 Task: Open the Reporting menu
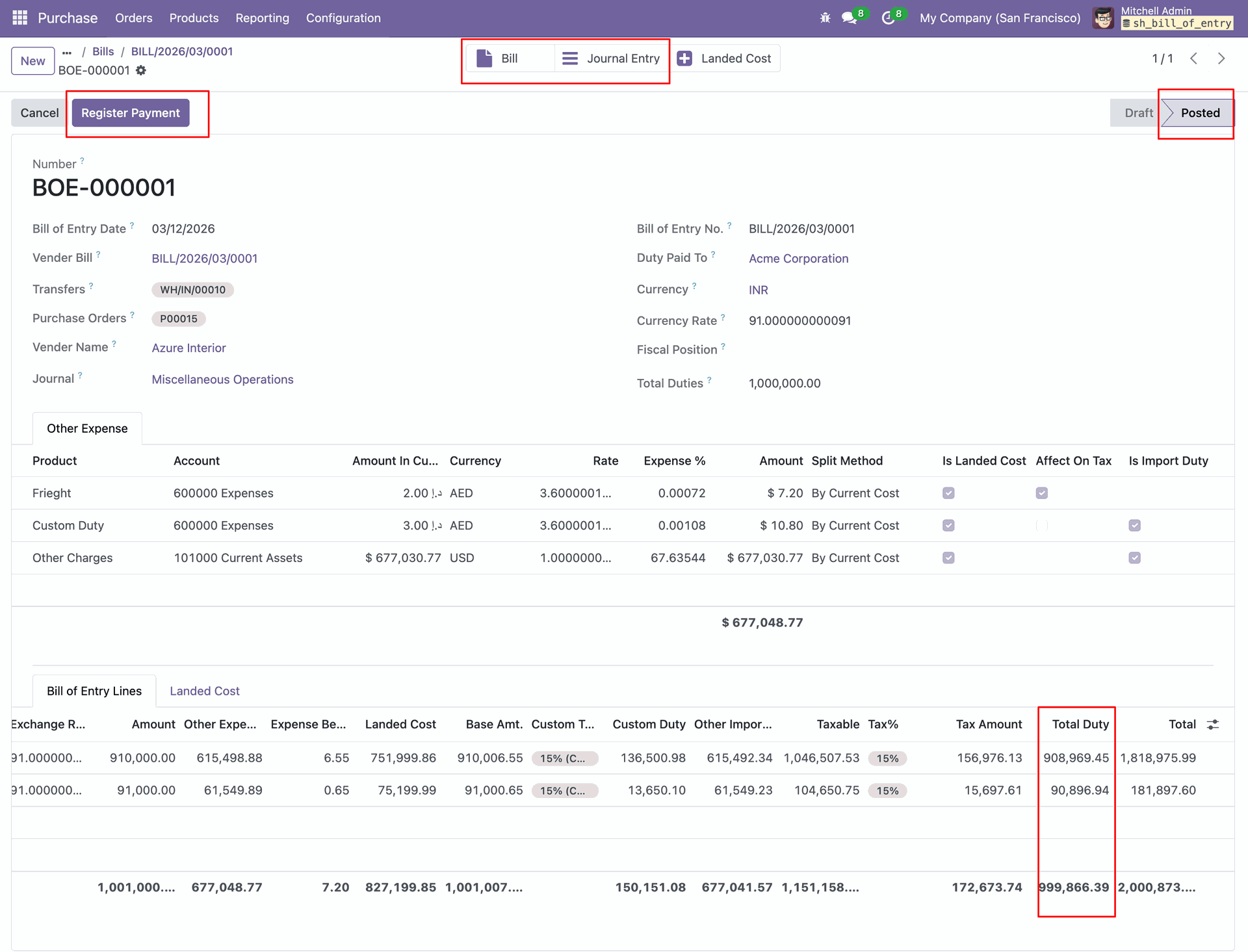[x=262, y=18]
